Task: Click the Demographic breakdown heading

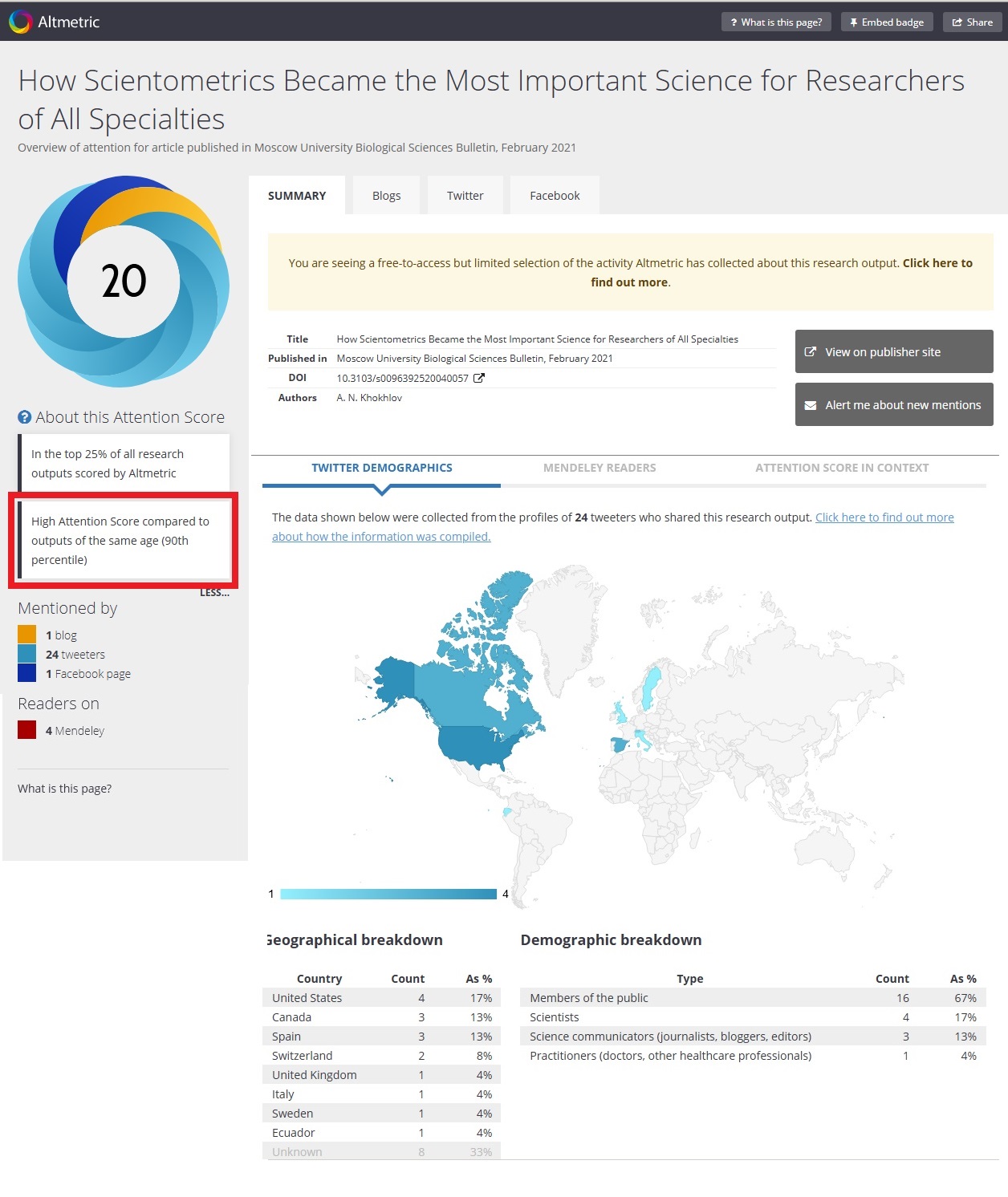Action: point(611,940)
